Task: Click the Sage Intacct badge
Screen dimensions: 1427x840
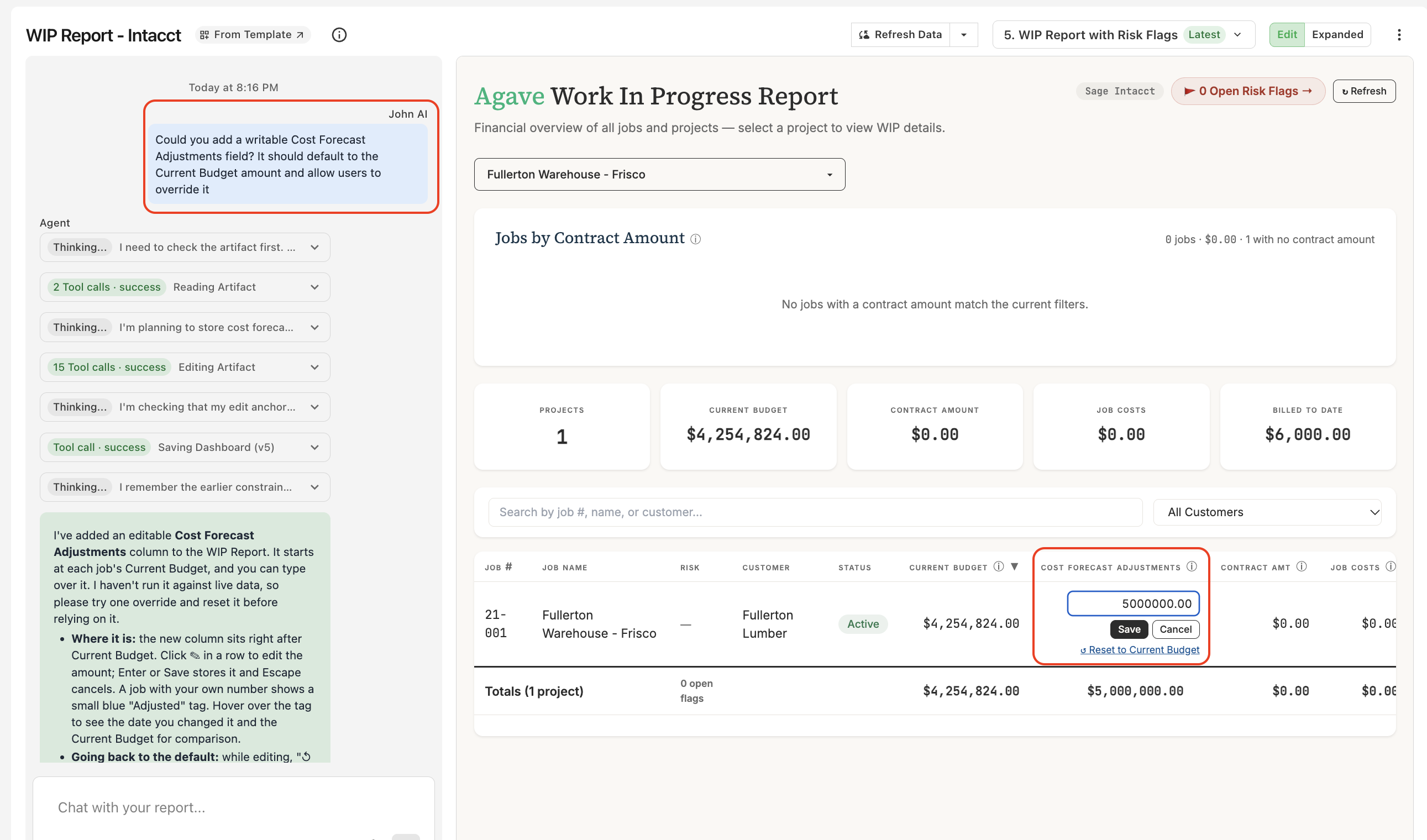Action: click(x=1120, y=91)
